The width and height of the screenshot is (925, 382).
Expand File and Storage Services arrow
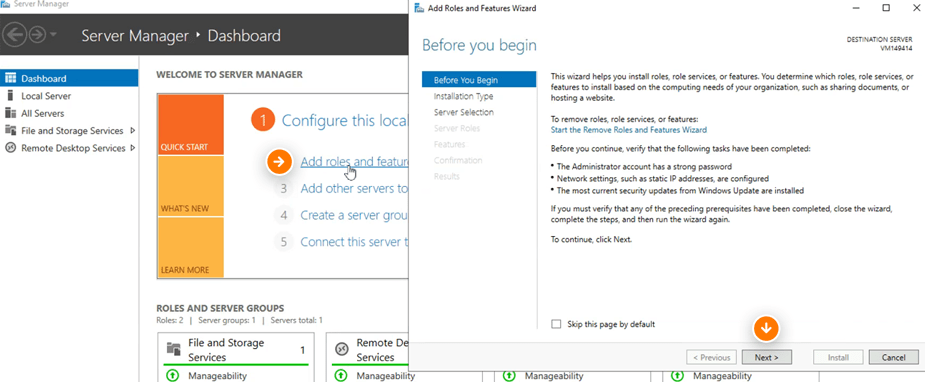point(132,130)
